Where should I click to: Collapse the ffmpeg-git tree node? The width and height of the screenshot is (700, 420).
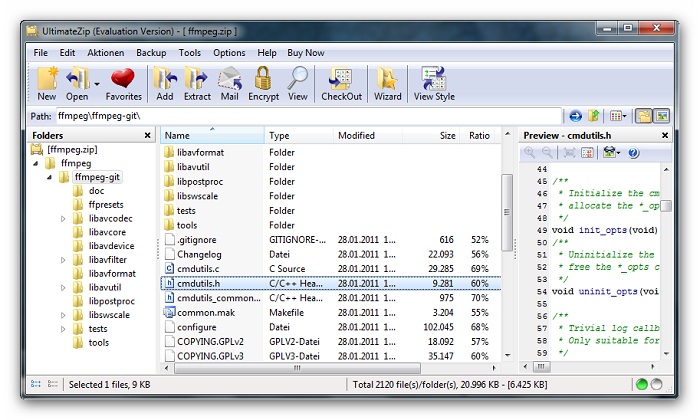click(x=49, y=177)
